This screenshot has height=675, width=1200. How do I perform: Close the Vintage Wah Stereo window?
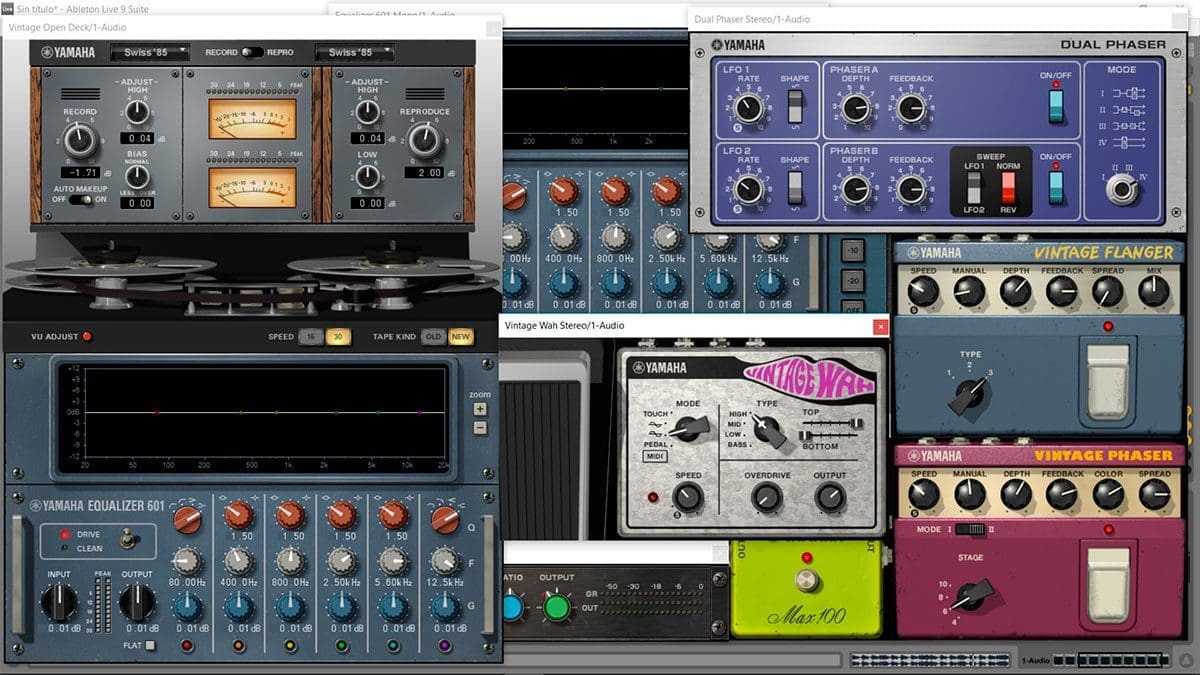(x=880, y=326)
